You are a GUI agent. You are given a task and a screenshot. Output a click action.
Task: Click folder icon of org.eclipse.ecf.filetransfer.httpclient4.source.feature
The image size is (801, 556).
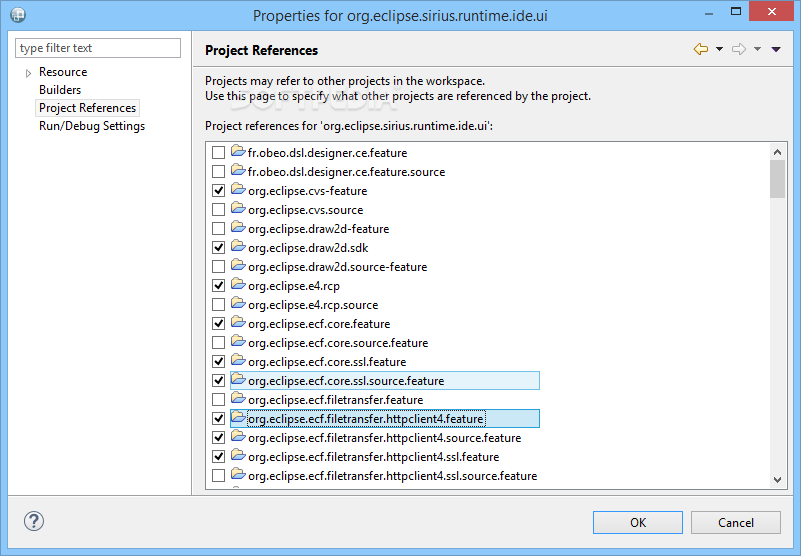coord(238,435)
